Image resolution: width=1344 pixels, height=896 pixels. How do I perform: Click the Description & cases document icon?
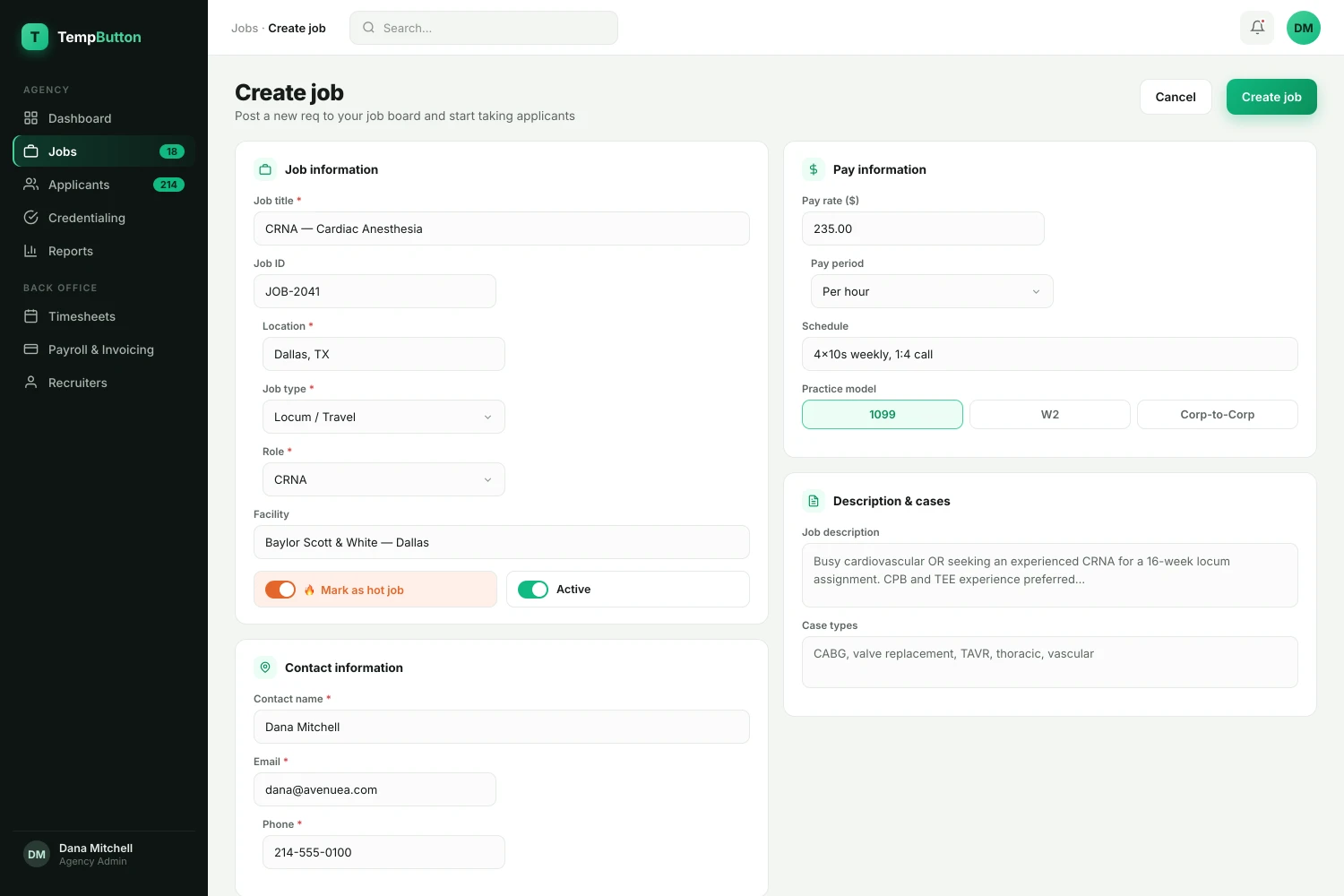(x=814, y=501)
